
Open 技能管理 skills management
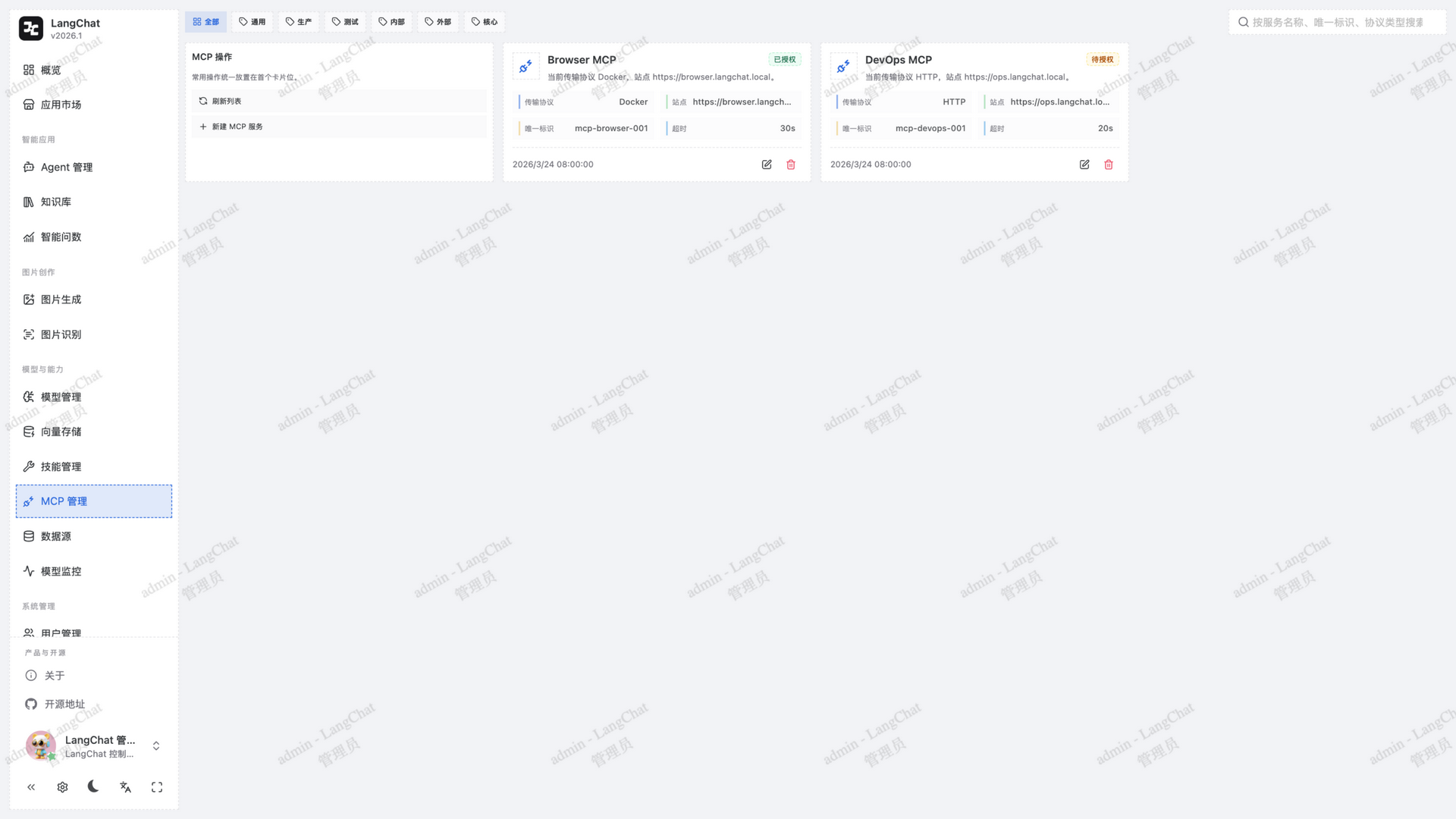click(x=94, y=466)
